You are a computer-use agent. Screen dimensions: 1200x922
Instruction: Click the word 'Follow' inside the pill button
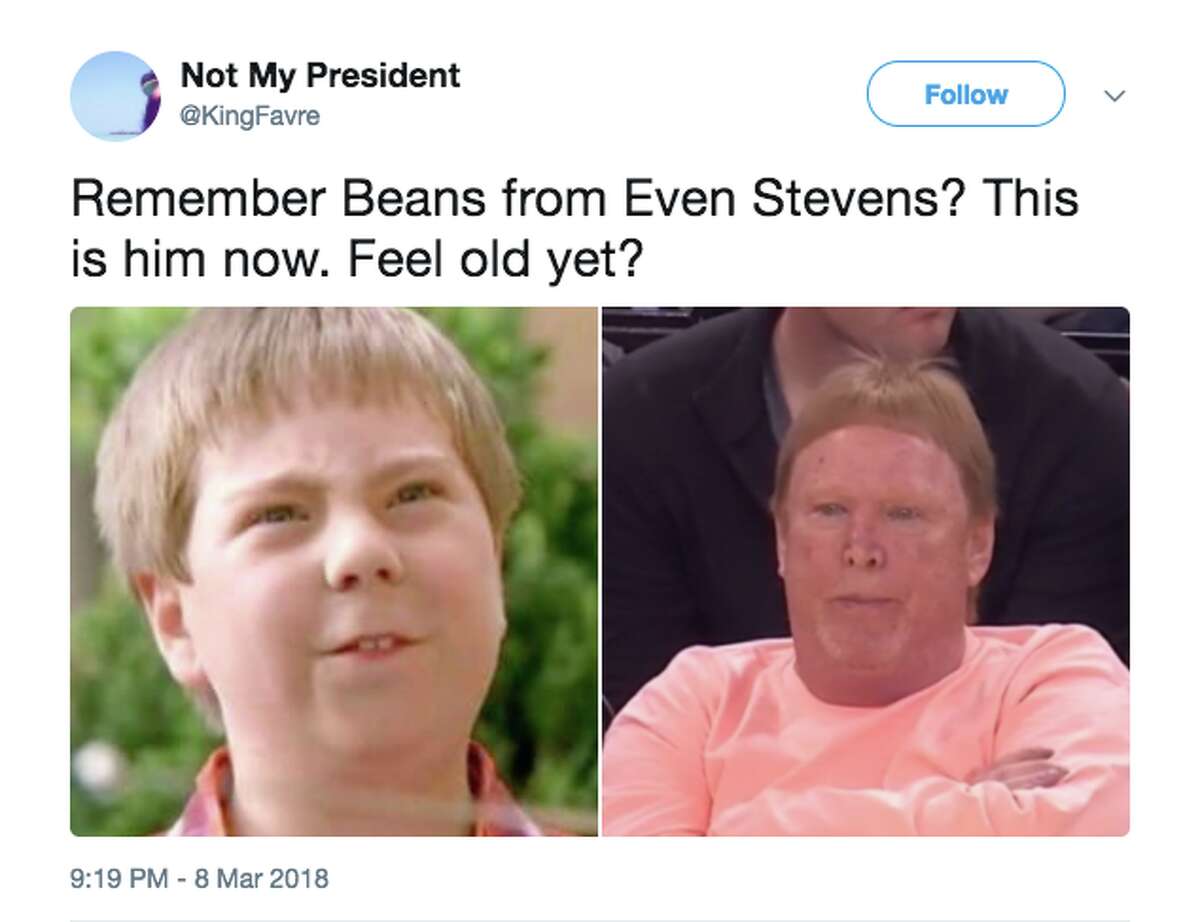[965, 95]
